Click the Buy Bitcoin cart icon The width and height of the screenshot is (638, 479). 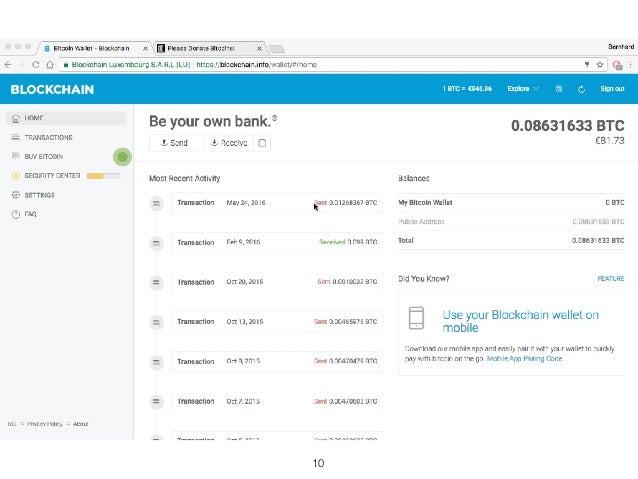(x=15, y=156)
